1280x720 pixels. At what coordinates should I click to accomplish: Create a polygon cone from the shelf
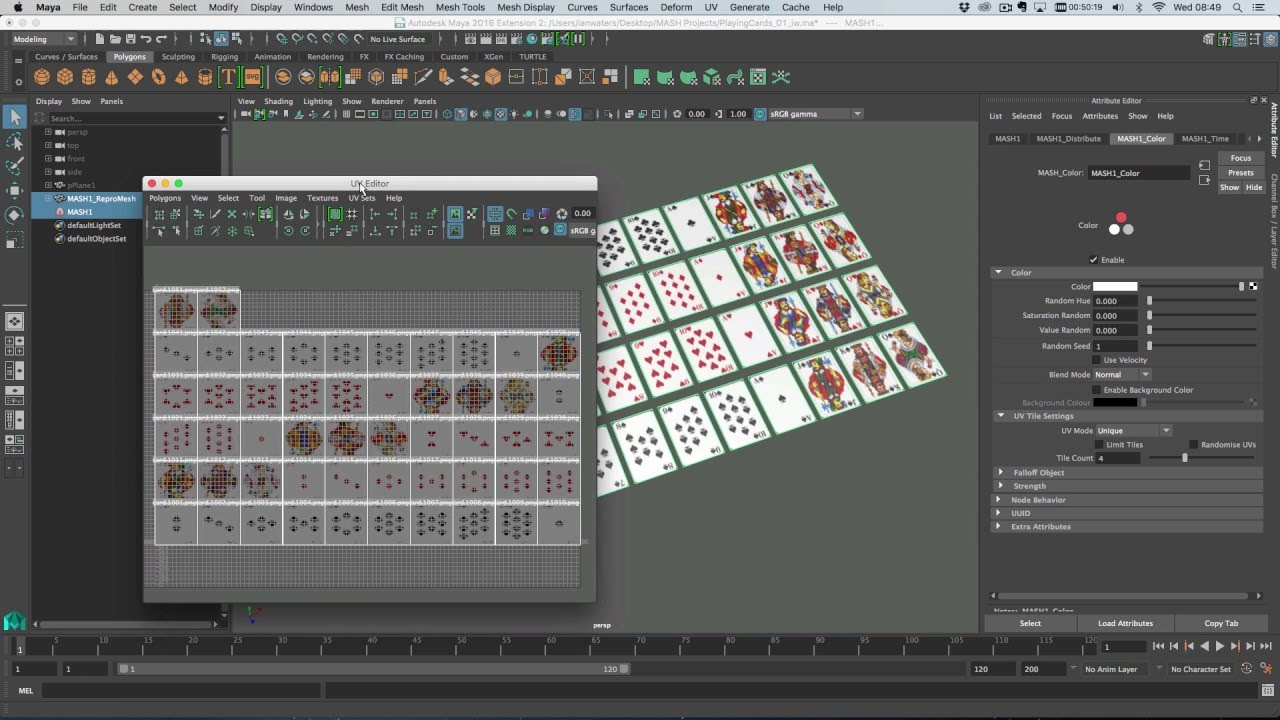point(111,77)
